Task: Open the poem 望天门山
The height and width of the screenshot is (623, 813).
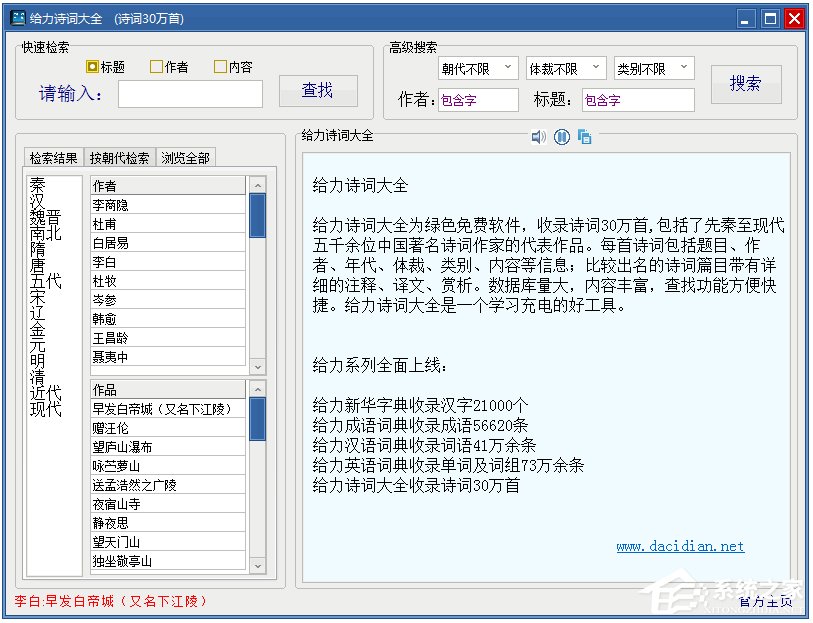Action: [168, 542]
